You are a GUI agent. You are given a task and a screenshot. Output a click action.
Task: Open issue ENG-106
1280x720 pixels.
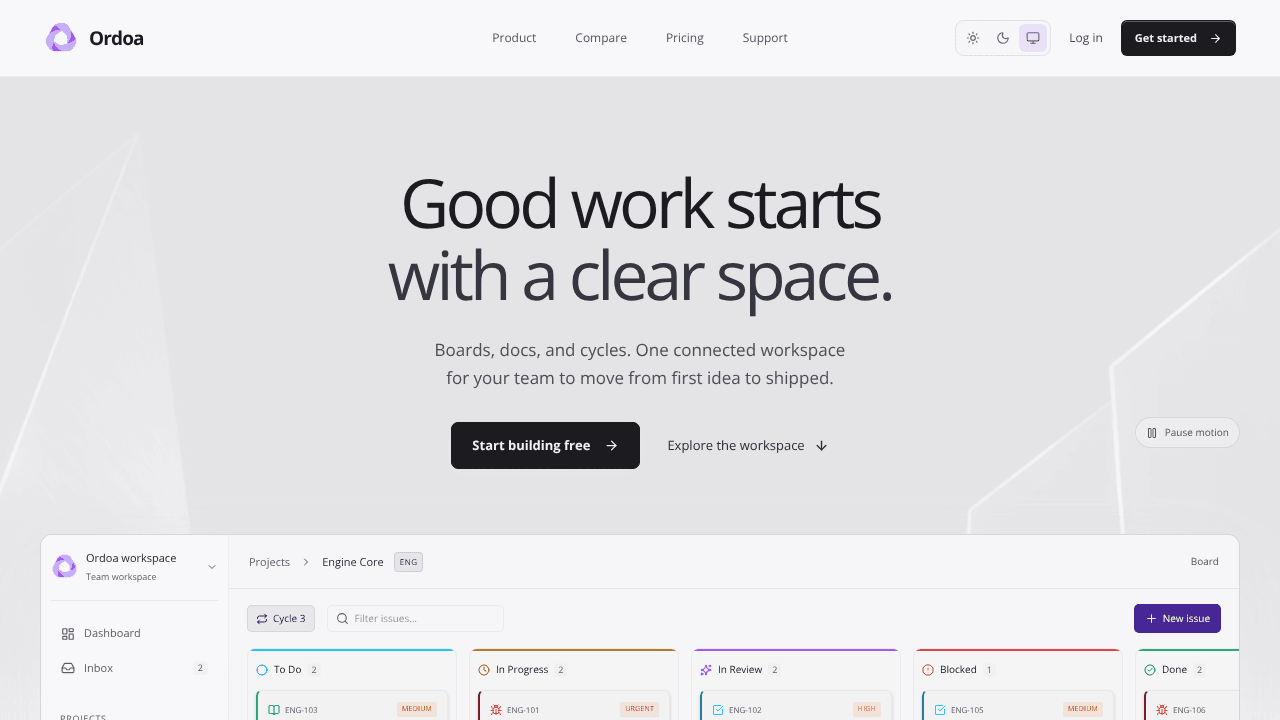pos(1192,705)
